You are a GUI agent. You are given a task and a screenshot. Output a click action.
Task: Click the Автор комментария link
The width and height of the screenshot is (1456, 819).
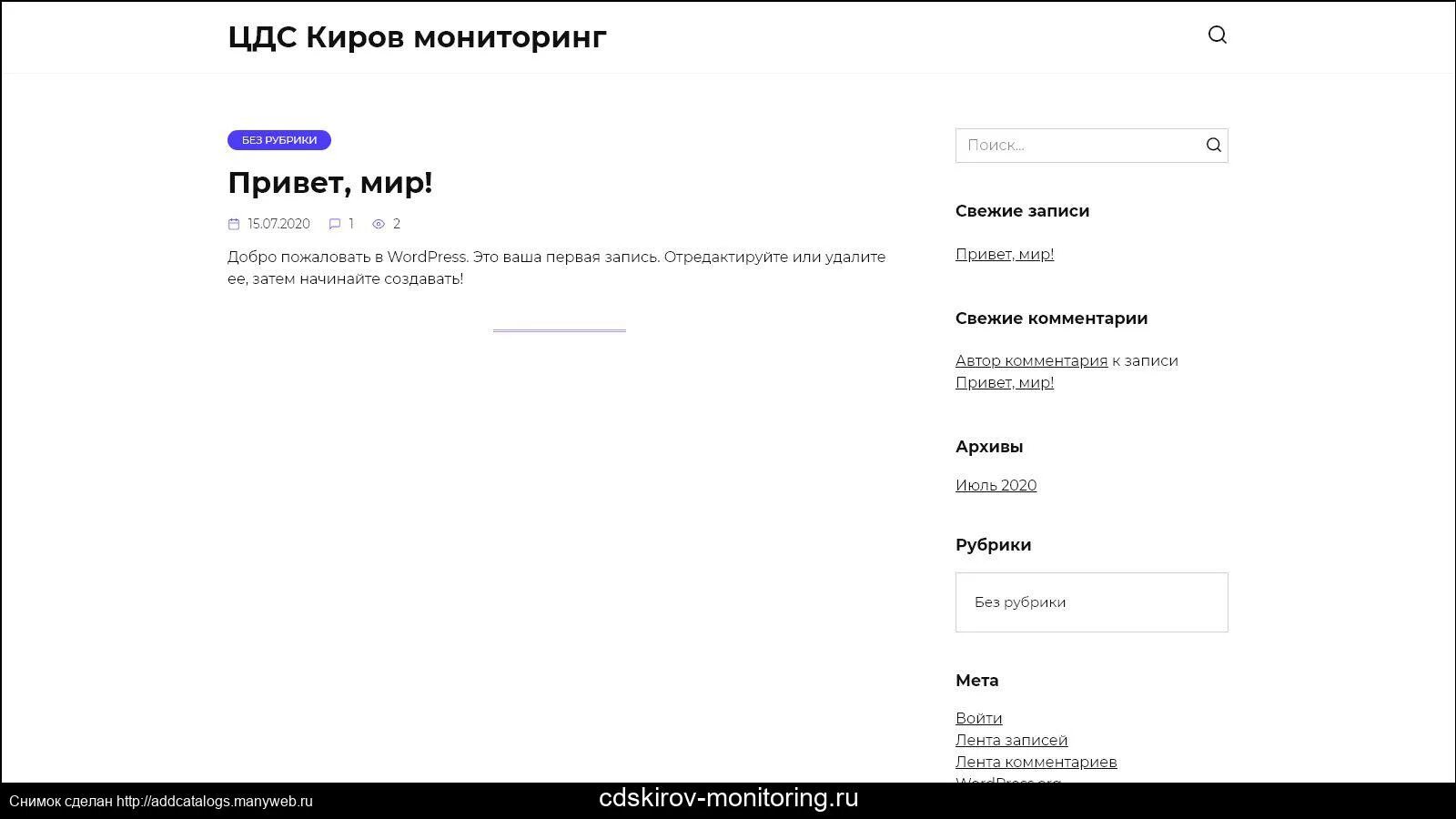coord(1031,361)
